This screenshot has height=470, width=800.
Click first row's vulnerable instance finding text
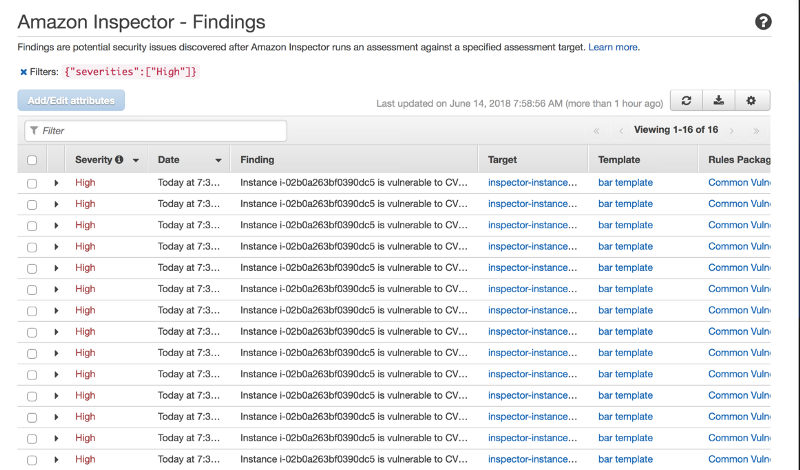(354, 183)
